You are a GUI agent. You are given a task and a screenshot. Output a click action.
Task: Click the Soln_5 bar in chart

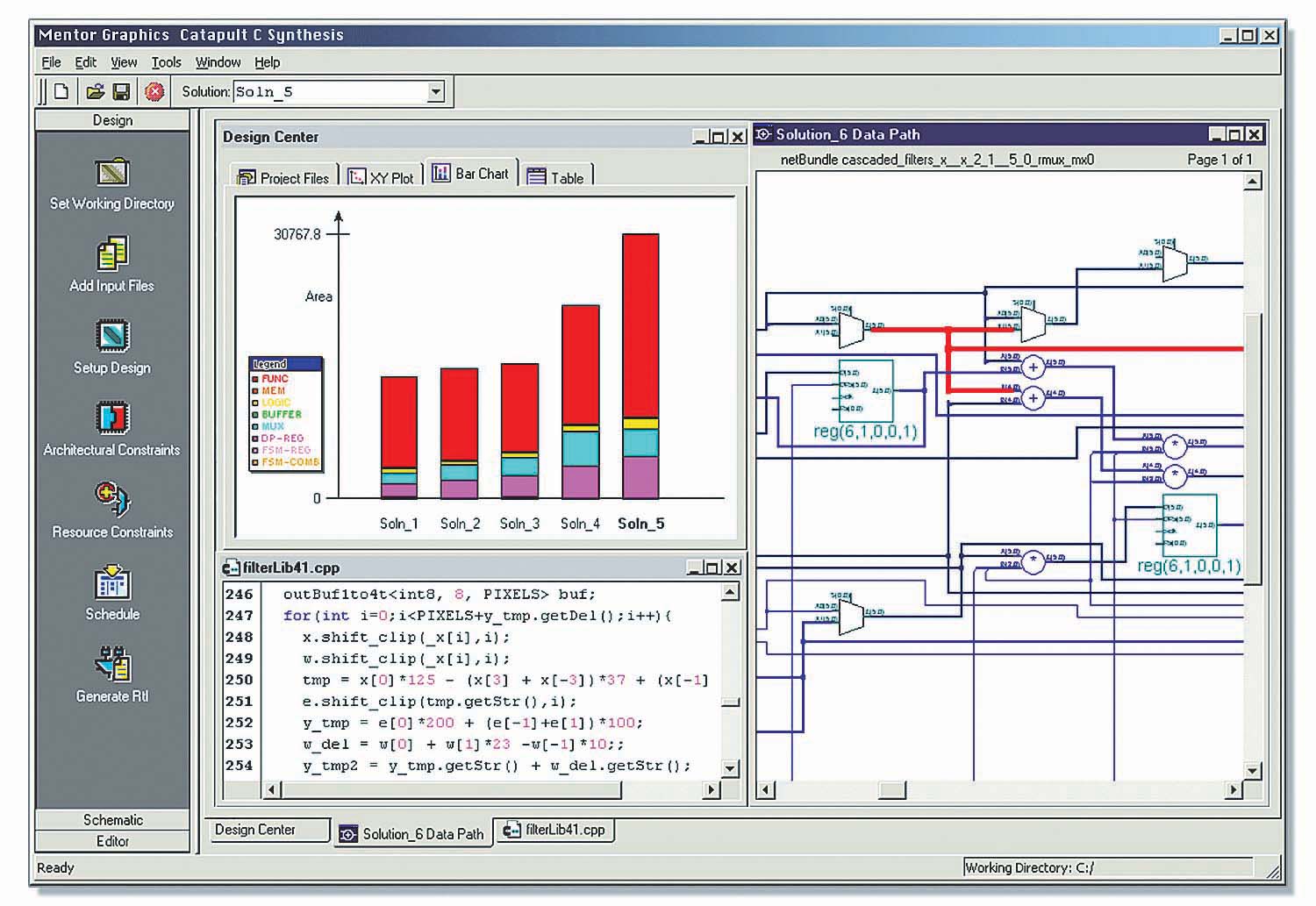[x=640, y=367]
